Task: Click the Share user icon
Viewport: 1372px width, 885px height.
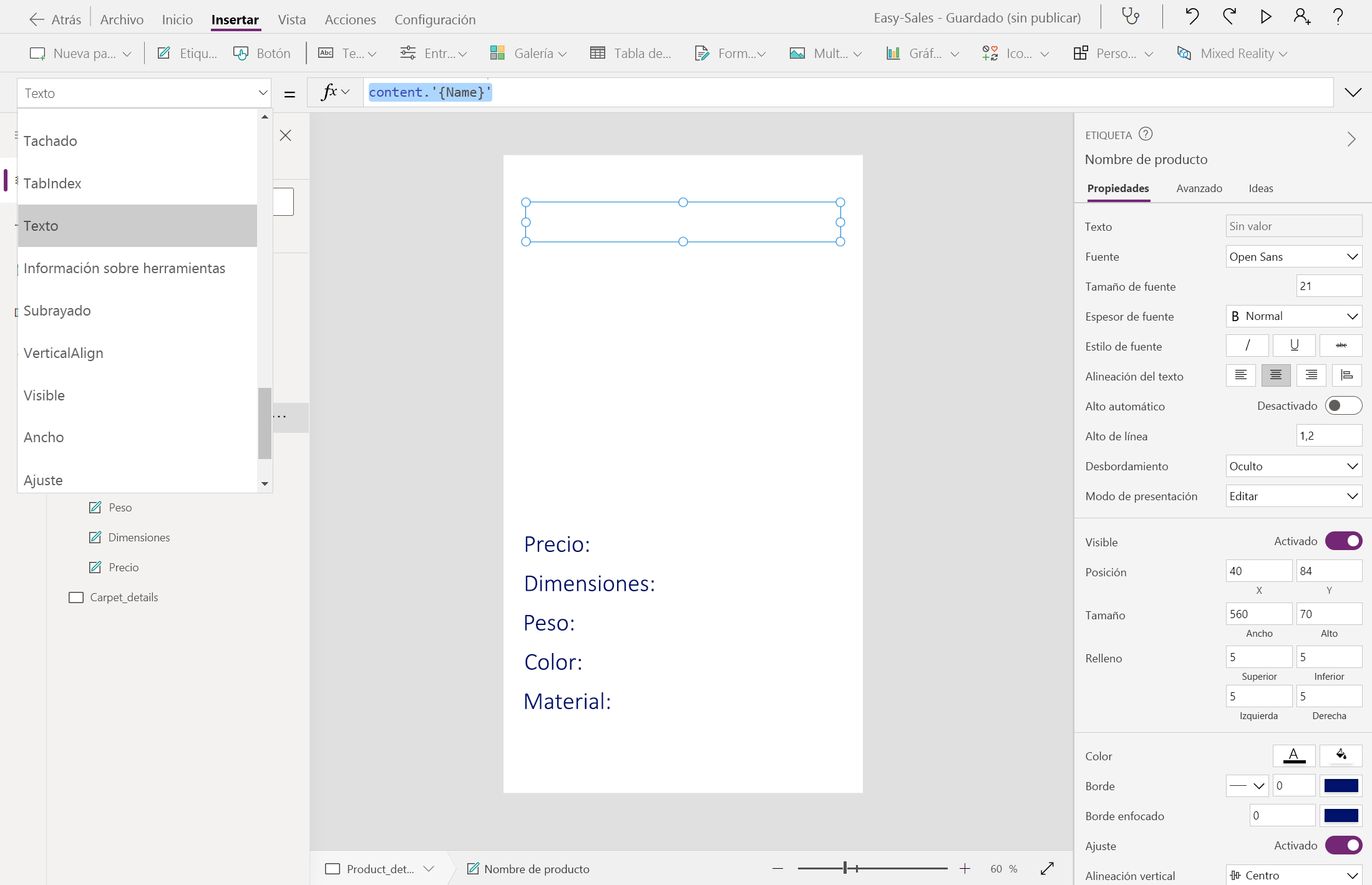Action: pyautogui.click(x=1301, y=17)
